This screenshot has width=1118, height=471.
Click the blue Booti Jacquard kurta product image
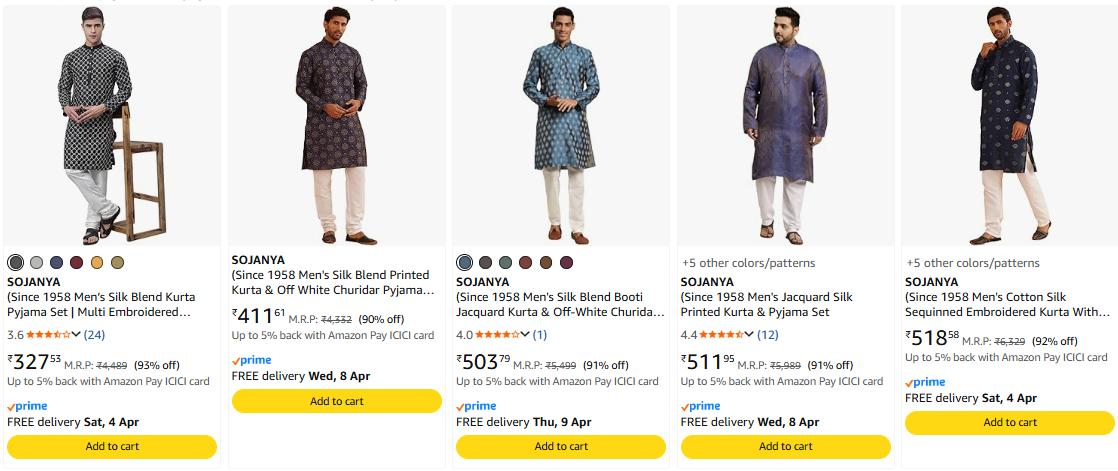pos(561,125)
